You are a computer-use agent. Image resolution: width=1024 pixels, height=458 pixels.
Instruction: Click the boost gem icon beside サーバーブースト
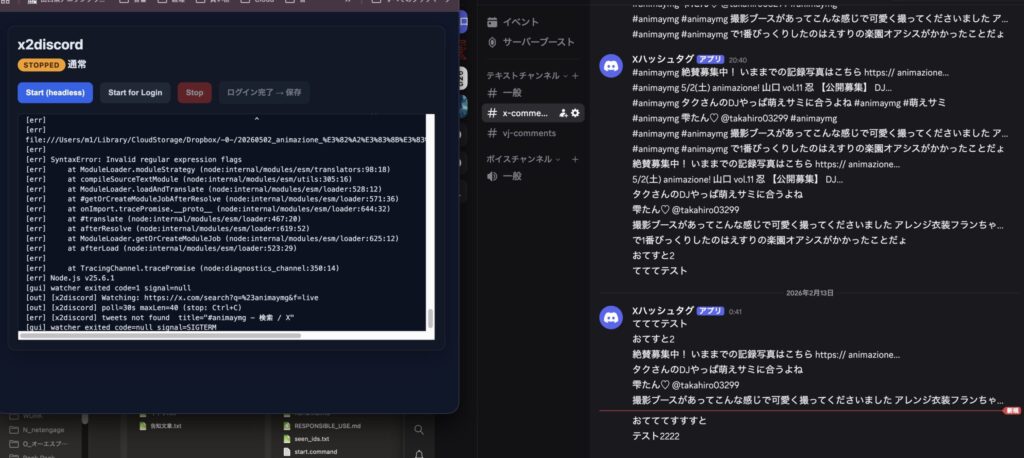coord(492,42)
